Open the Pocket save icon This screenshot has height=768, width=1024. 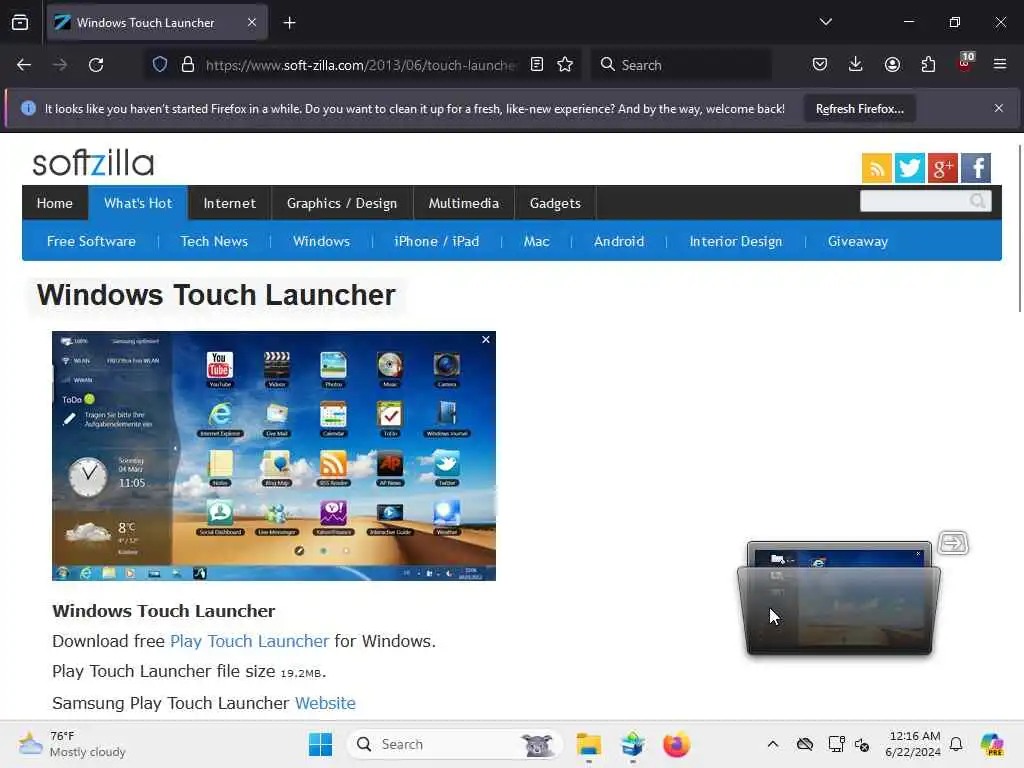point(820,64)
